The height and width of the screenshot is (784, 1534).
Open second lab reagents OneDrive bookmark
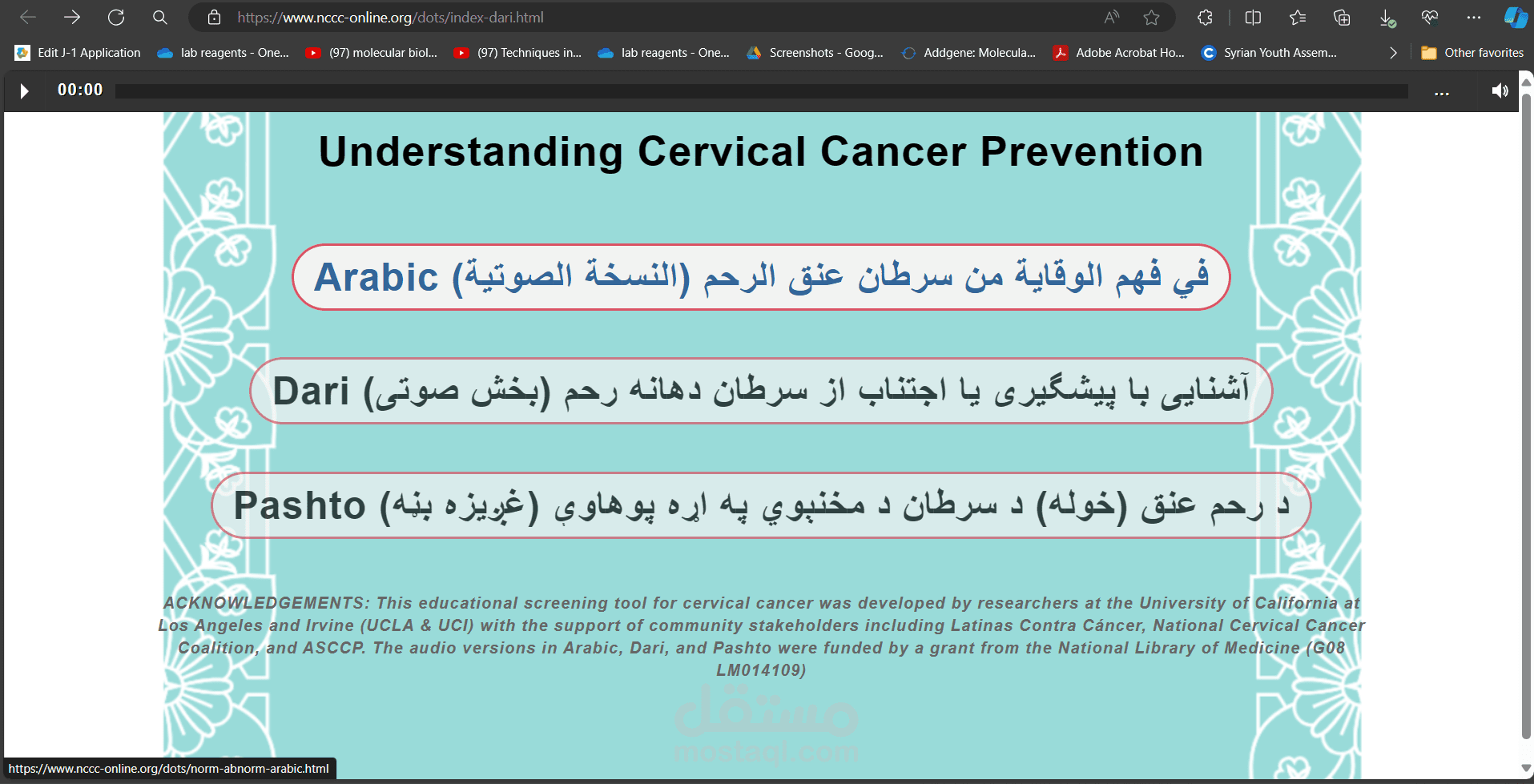pos(663,53)
